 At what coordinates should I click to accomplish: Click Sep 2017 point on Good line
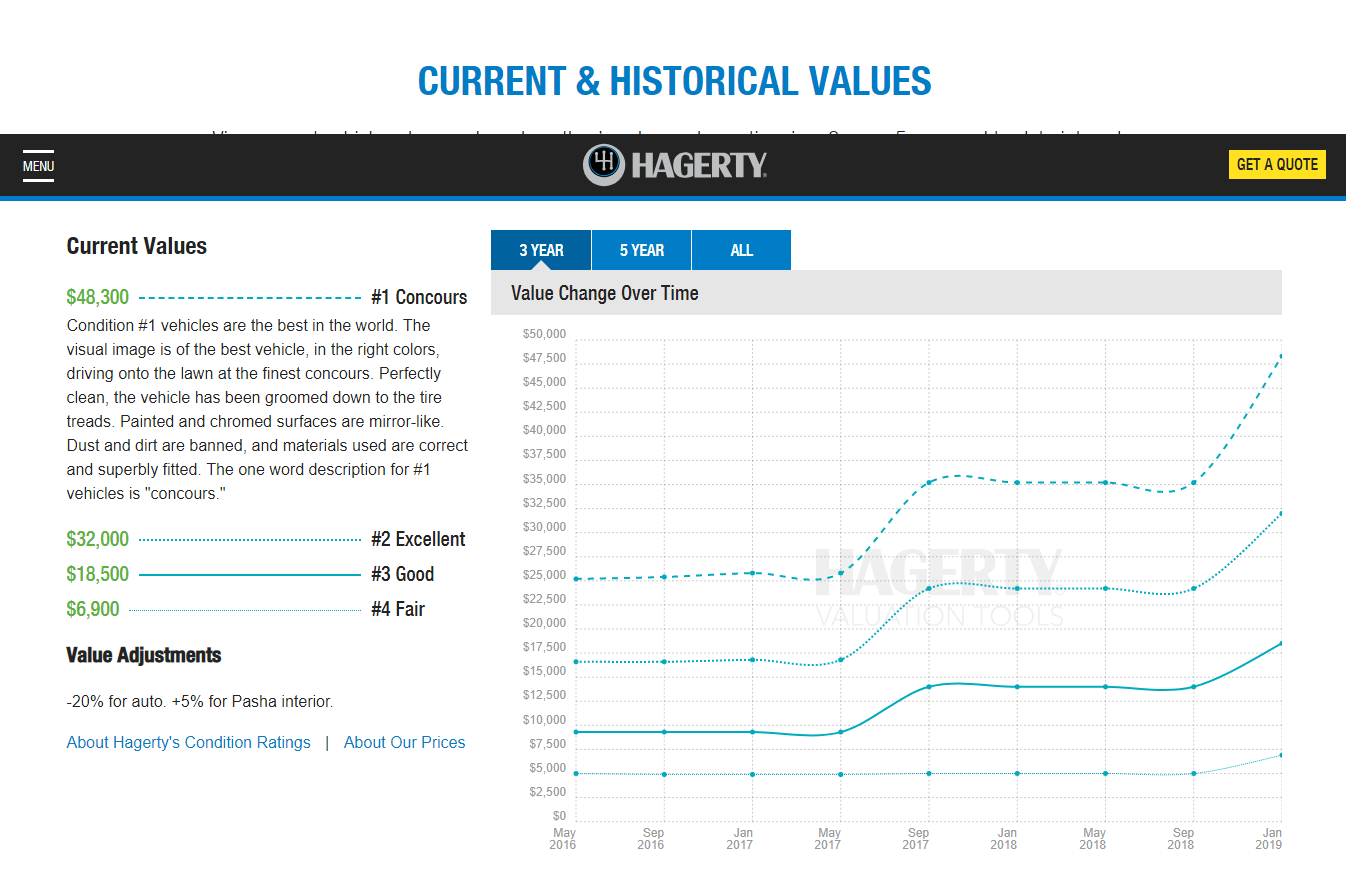click(x=929, y=686)
